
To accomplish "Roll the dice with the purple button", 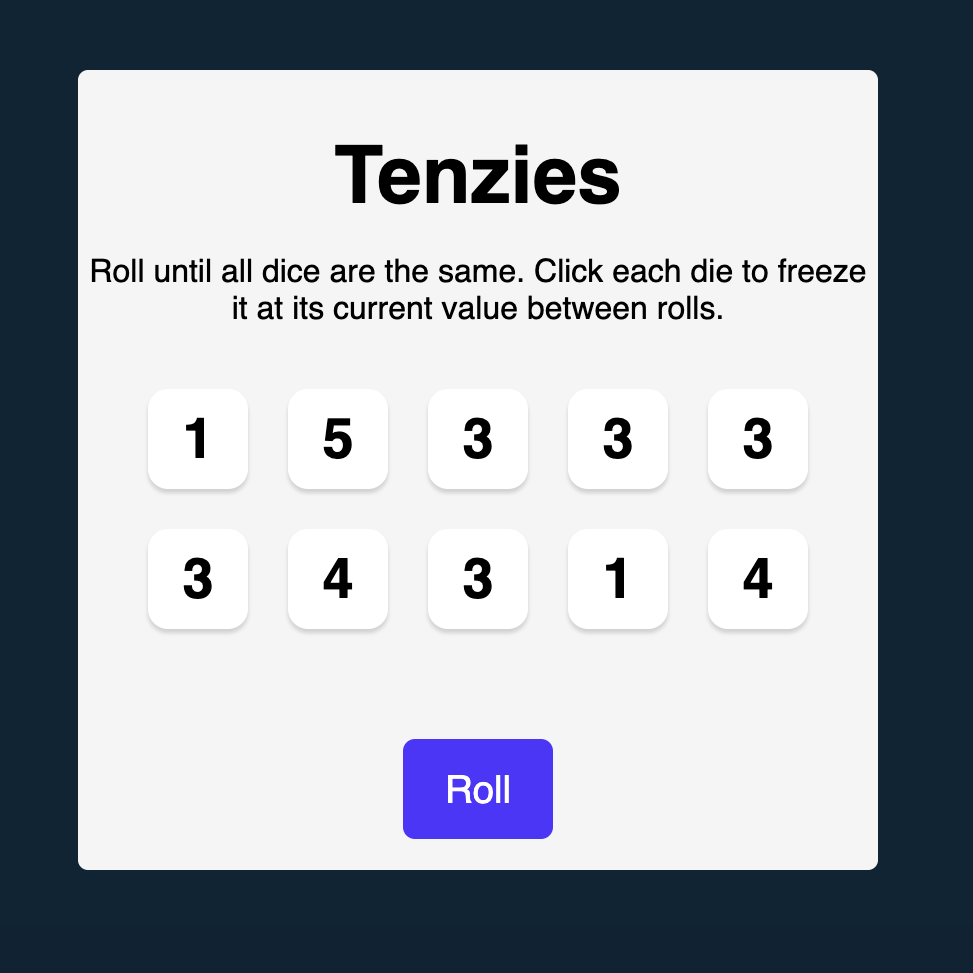I will 478,788.
